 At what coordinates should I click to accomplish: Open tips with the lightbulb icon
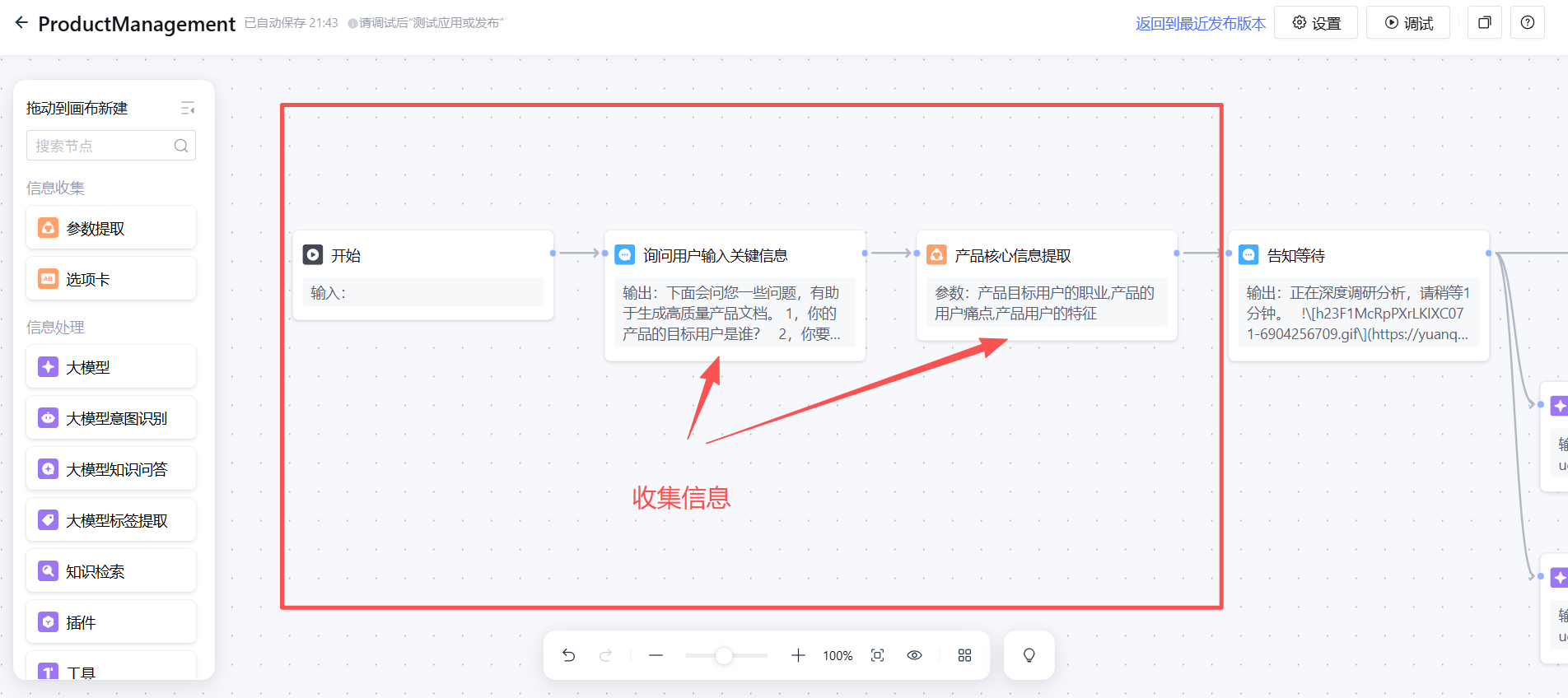[x=1029, y=655]
